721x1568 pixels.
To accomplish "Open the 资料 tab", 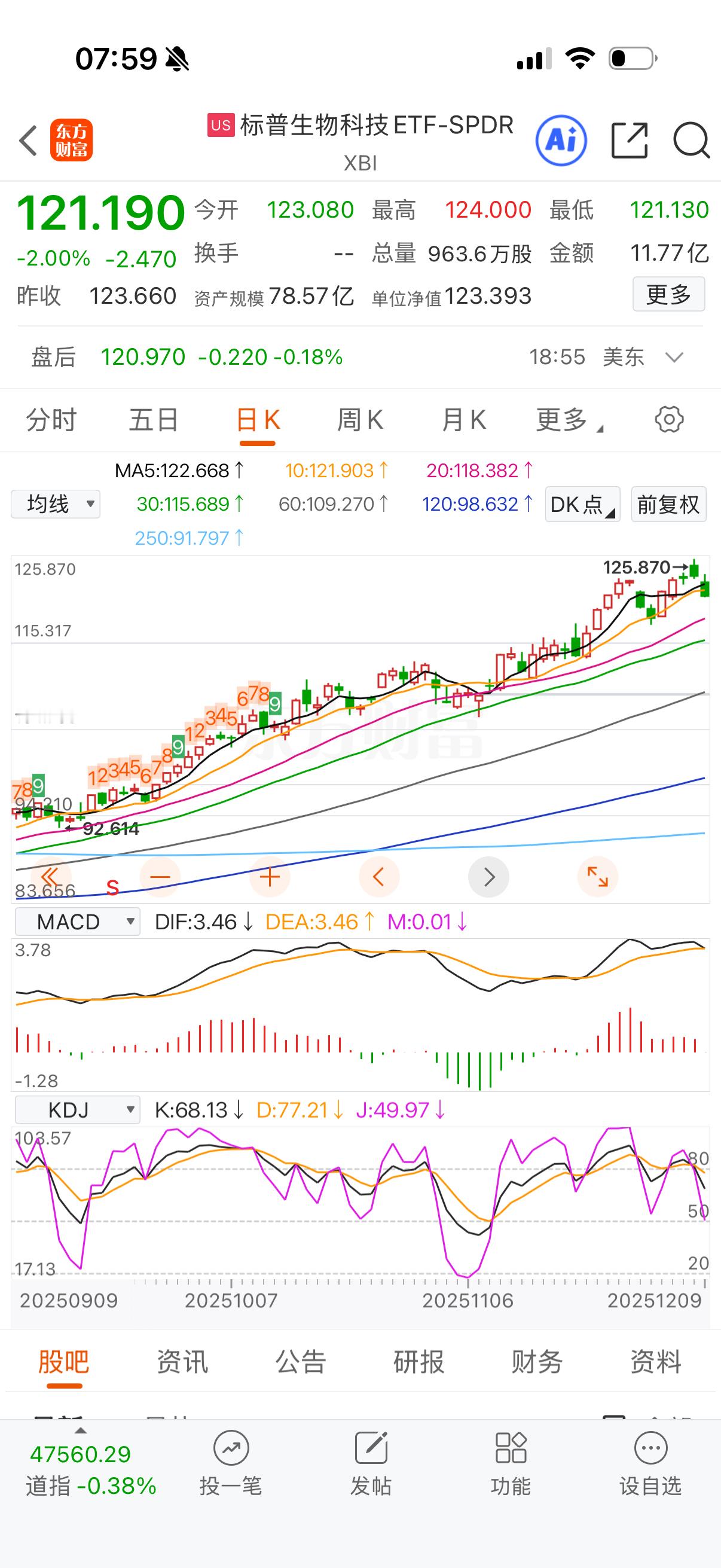I will 655,1362.
